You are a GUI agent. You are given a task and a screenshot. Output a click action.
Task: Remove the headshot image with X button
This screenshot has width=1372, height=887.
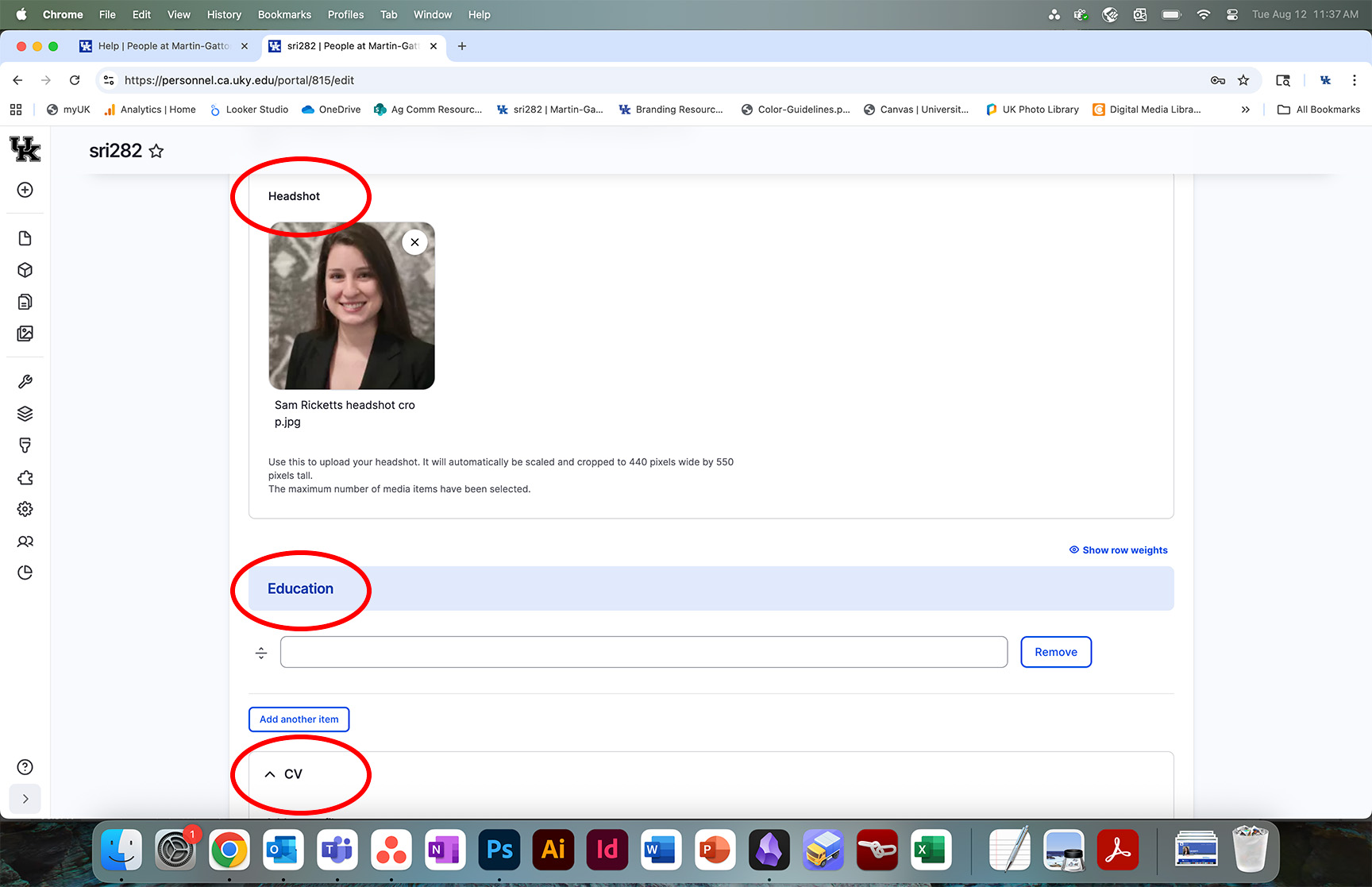414,242
